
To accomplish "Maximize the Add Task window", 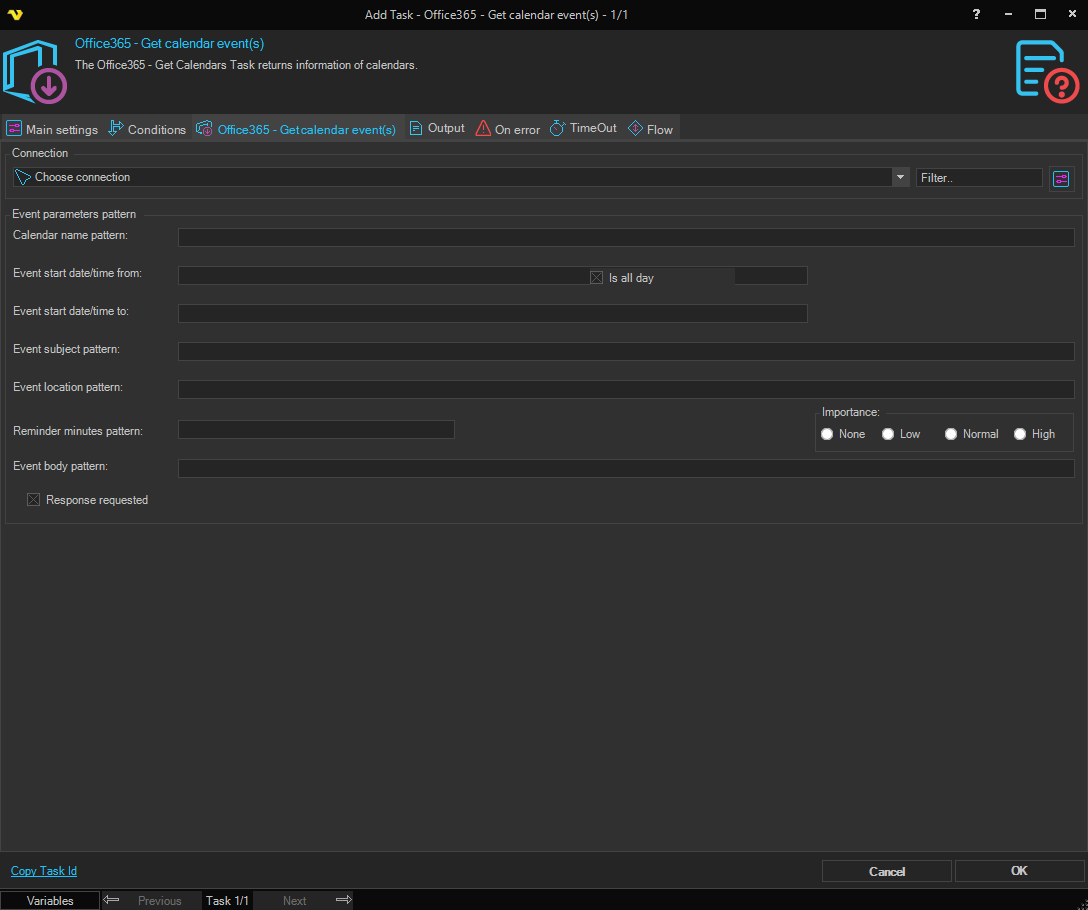I will point(1040,14).
